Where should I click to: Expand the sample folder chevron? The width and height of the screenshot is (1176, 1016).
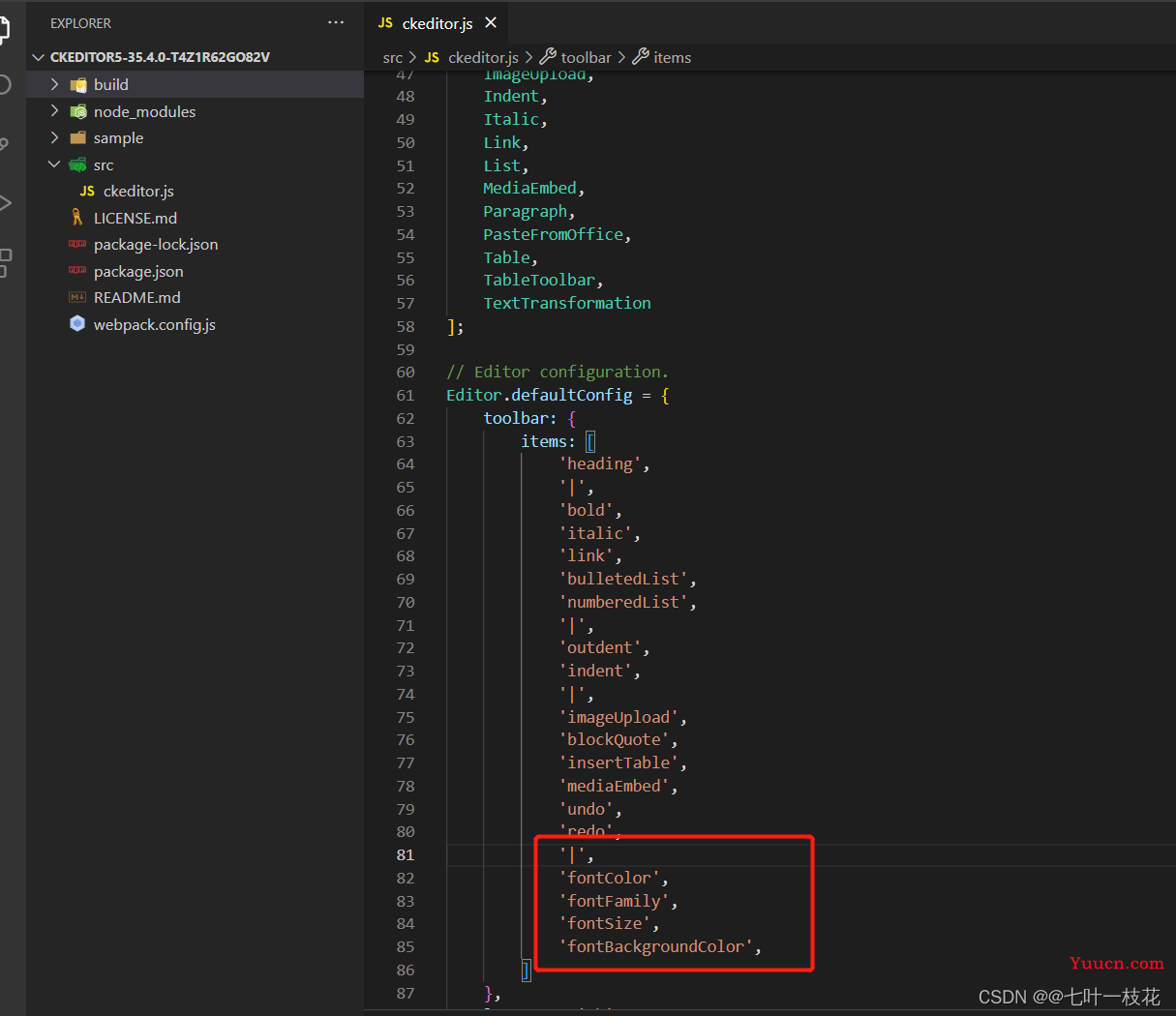tap(54, 137)
